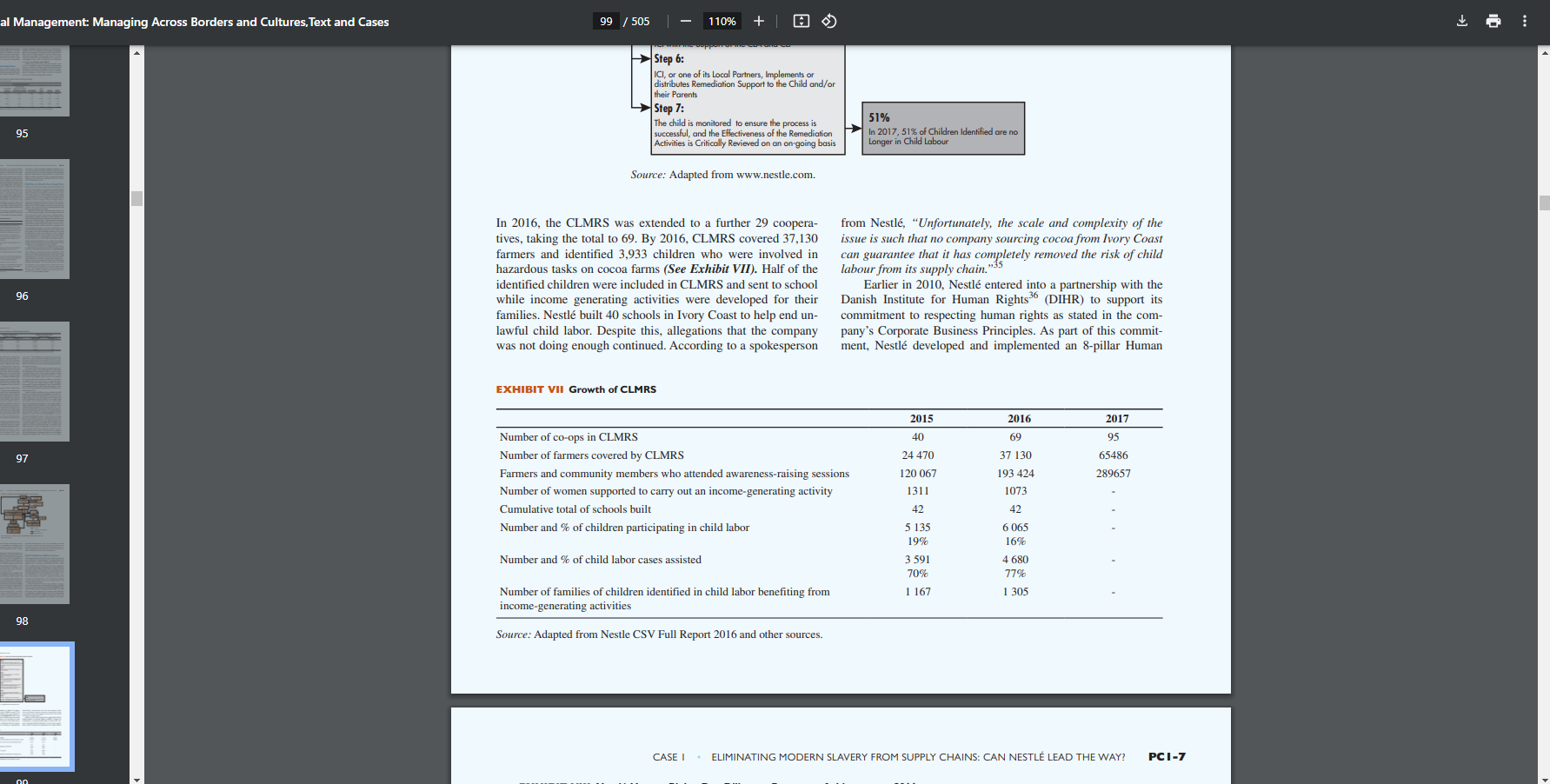Viewport: 1550px width, 784px height.
Task: Select the highlighted page 99 thumbnail
Action: [x=37, y=707]
